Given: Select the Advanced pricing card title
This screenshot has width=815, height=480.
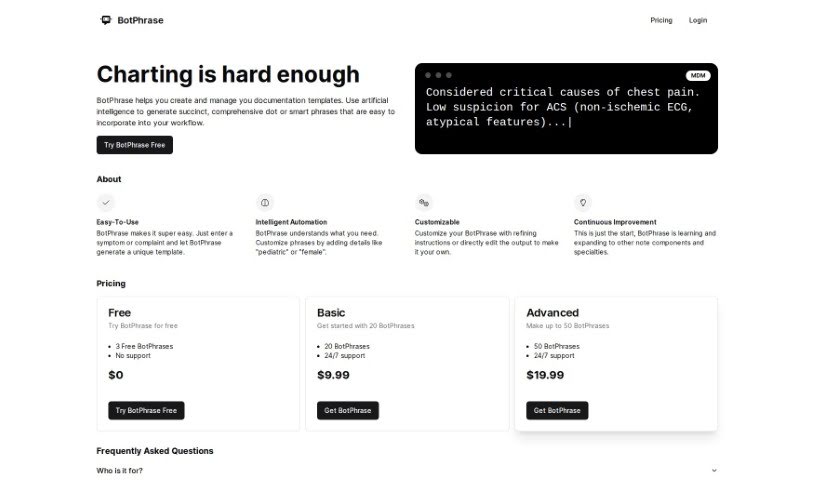Looking at the screenshot, I should click(x=552, y=313).
